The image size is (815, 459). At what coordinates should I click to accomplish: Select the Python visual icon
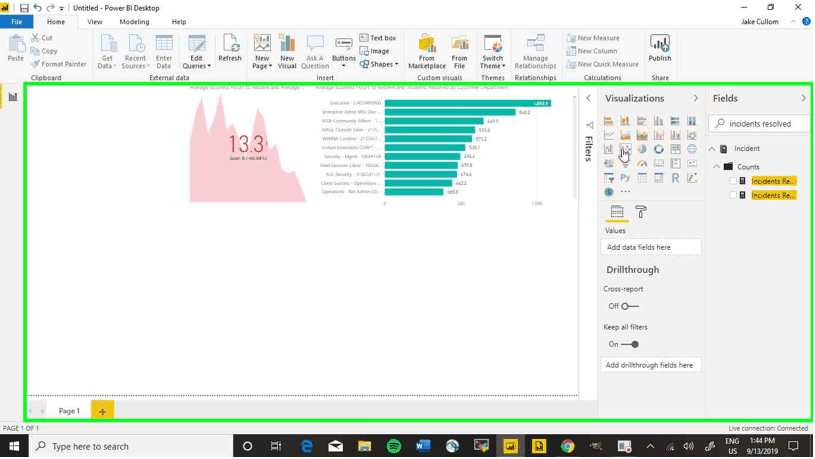click(625, 178)
